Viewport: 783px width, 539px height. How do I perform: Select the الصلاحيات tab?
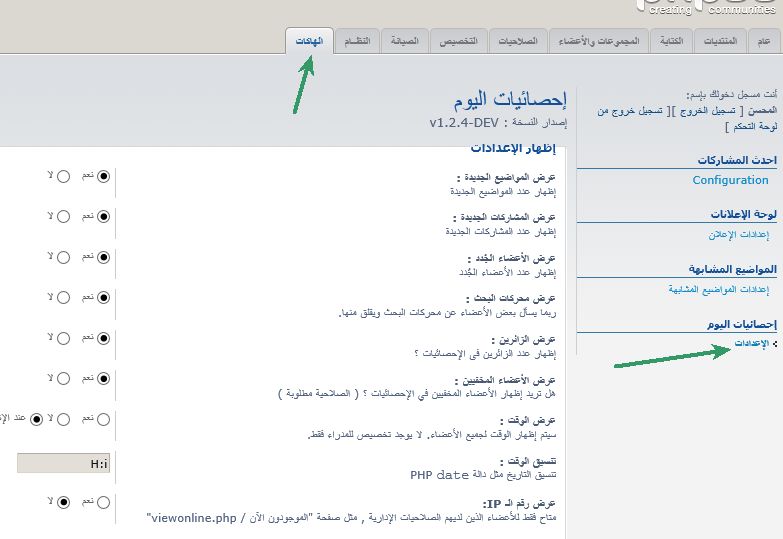[x=518, y=42]
